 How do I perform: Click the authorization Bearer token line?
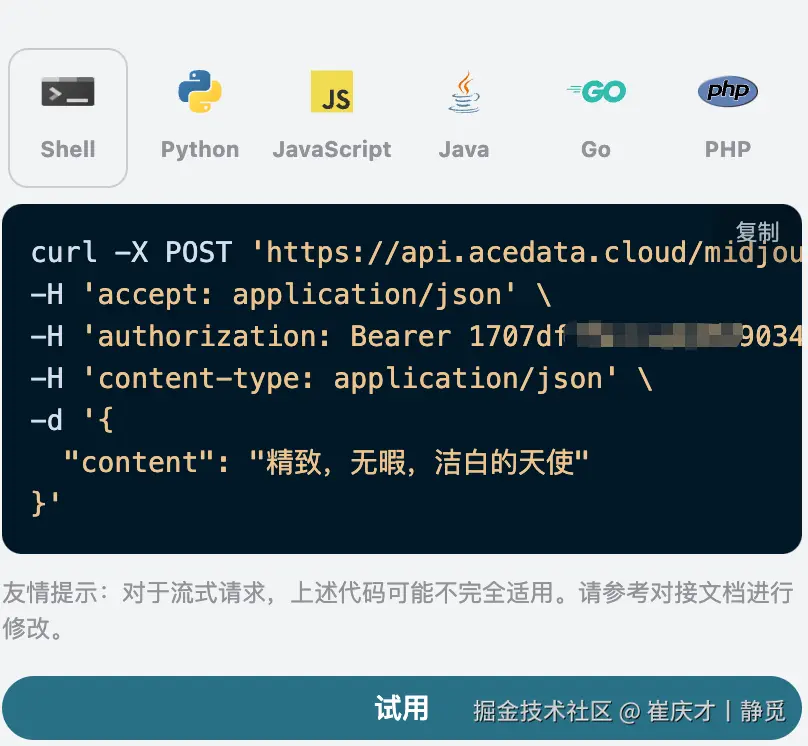point(416,337)
